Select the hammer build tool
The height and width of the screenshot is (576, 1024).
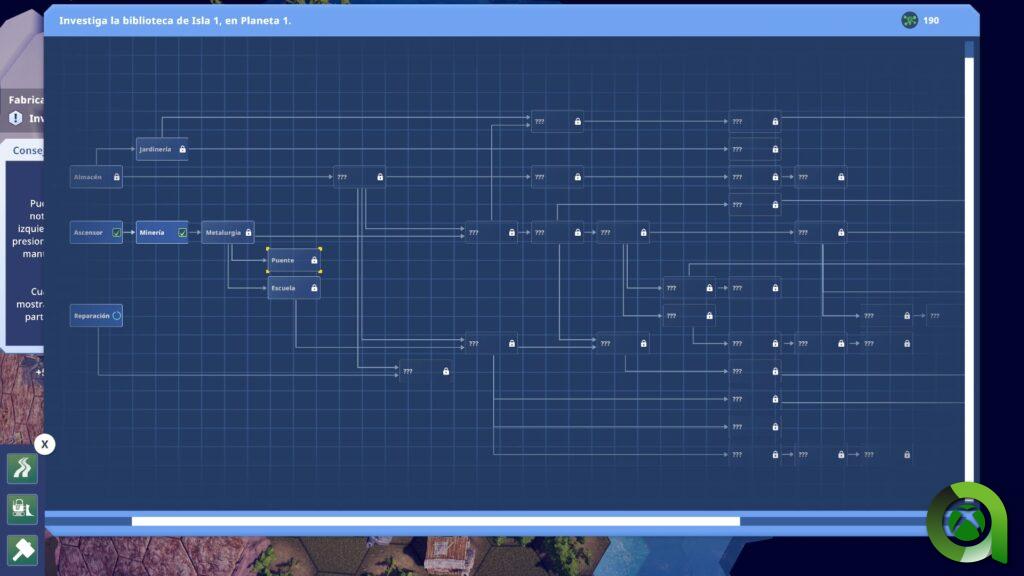point(22,550)
